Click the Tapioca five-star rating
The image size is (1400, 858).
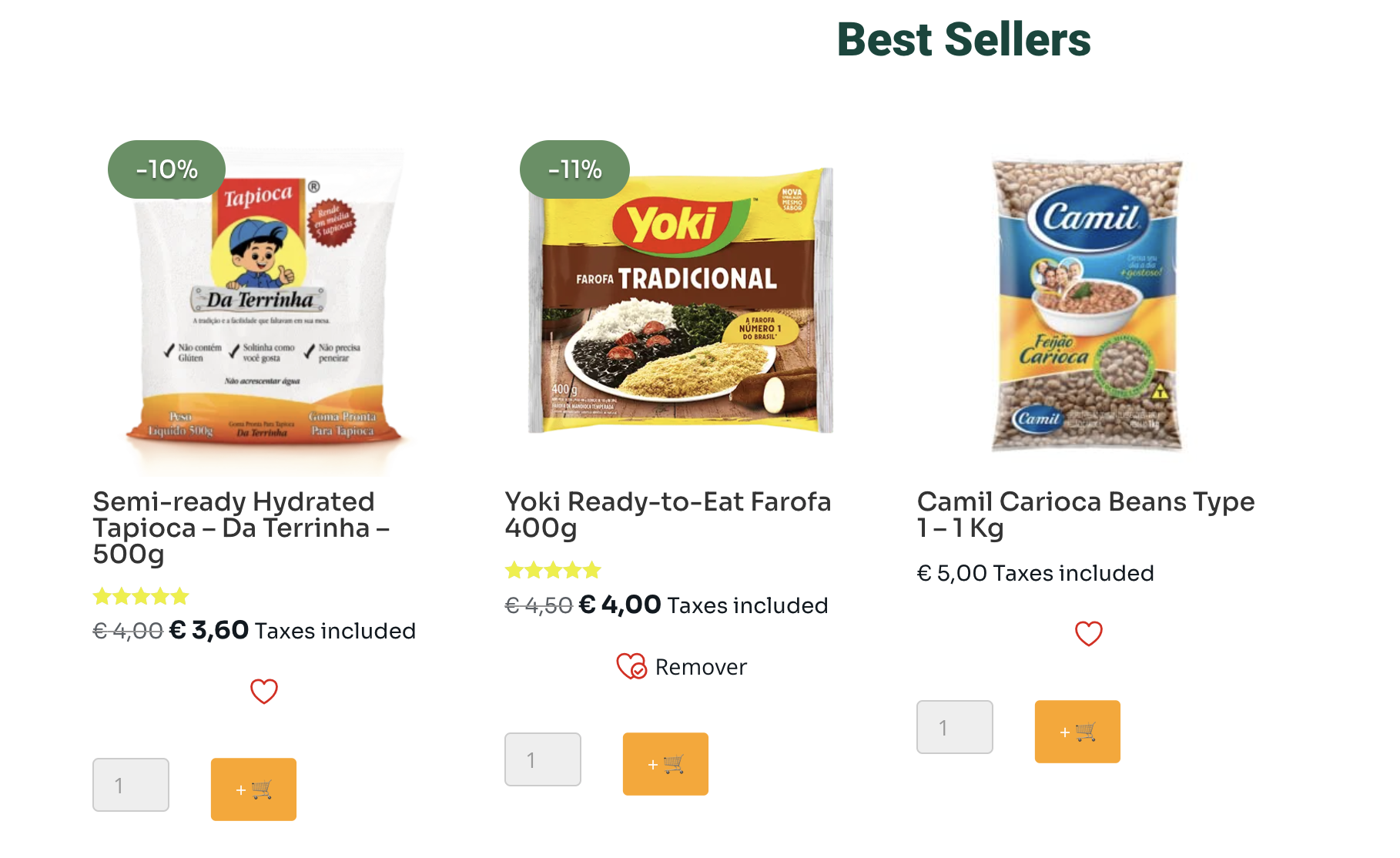[141, 596]
